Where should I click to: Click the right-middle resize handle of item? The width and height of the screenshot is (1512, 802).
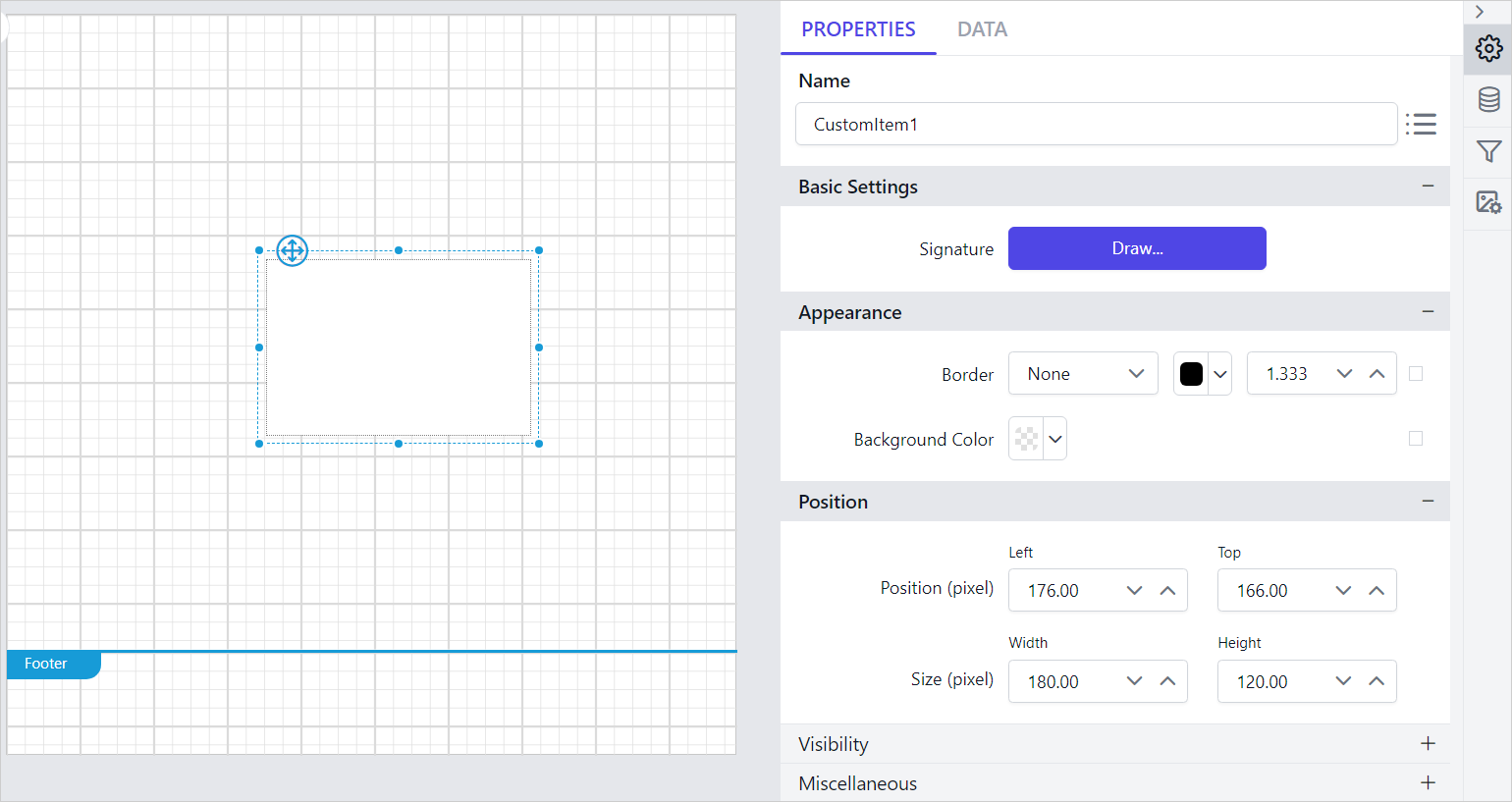click(x=539, y=348)
